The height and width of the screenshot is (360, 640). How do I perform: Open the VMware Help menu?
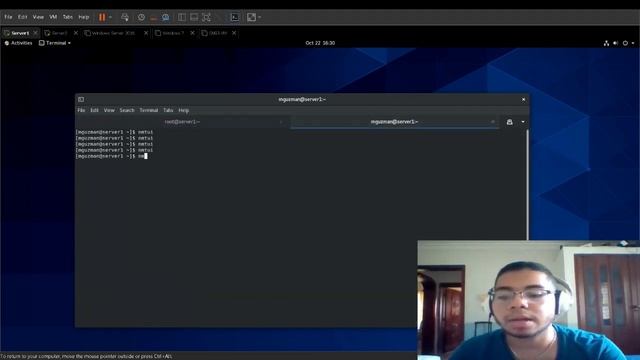(x=84, y=17)
